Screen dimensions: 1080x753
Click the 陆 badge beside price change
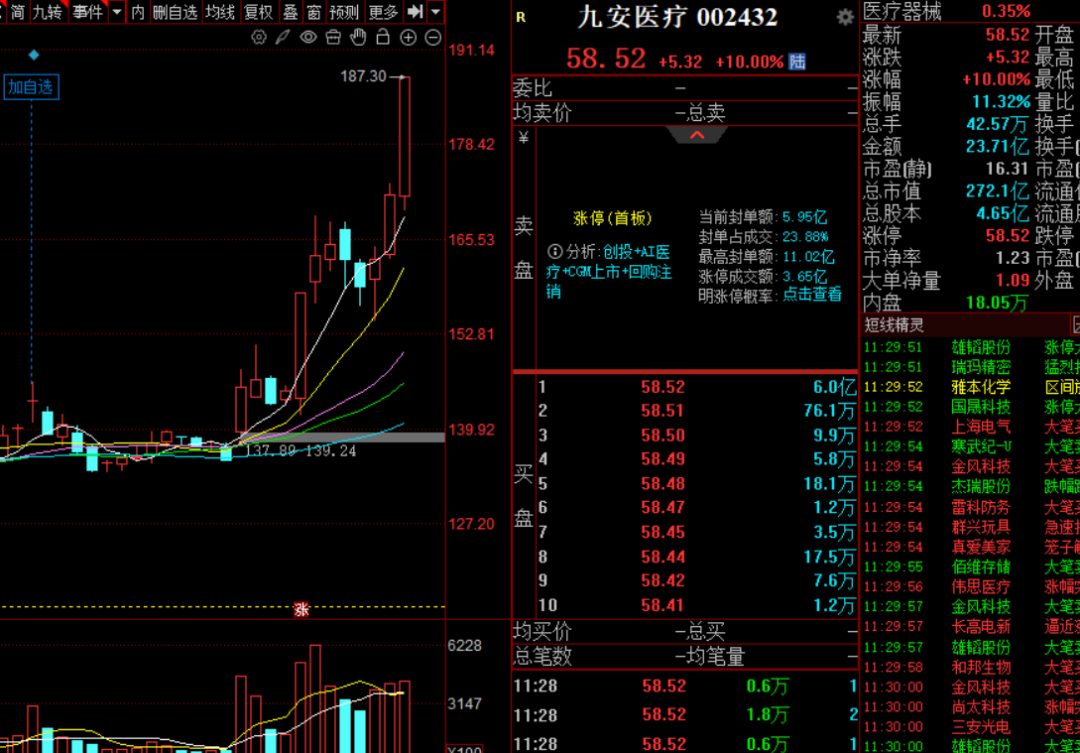click(797, 61)
